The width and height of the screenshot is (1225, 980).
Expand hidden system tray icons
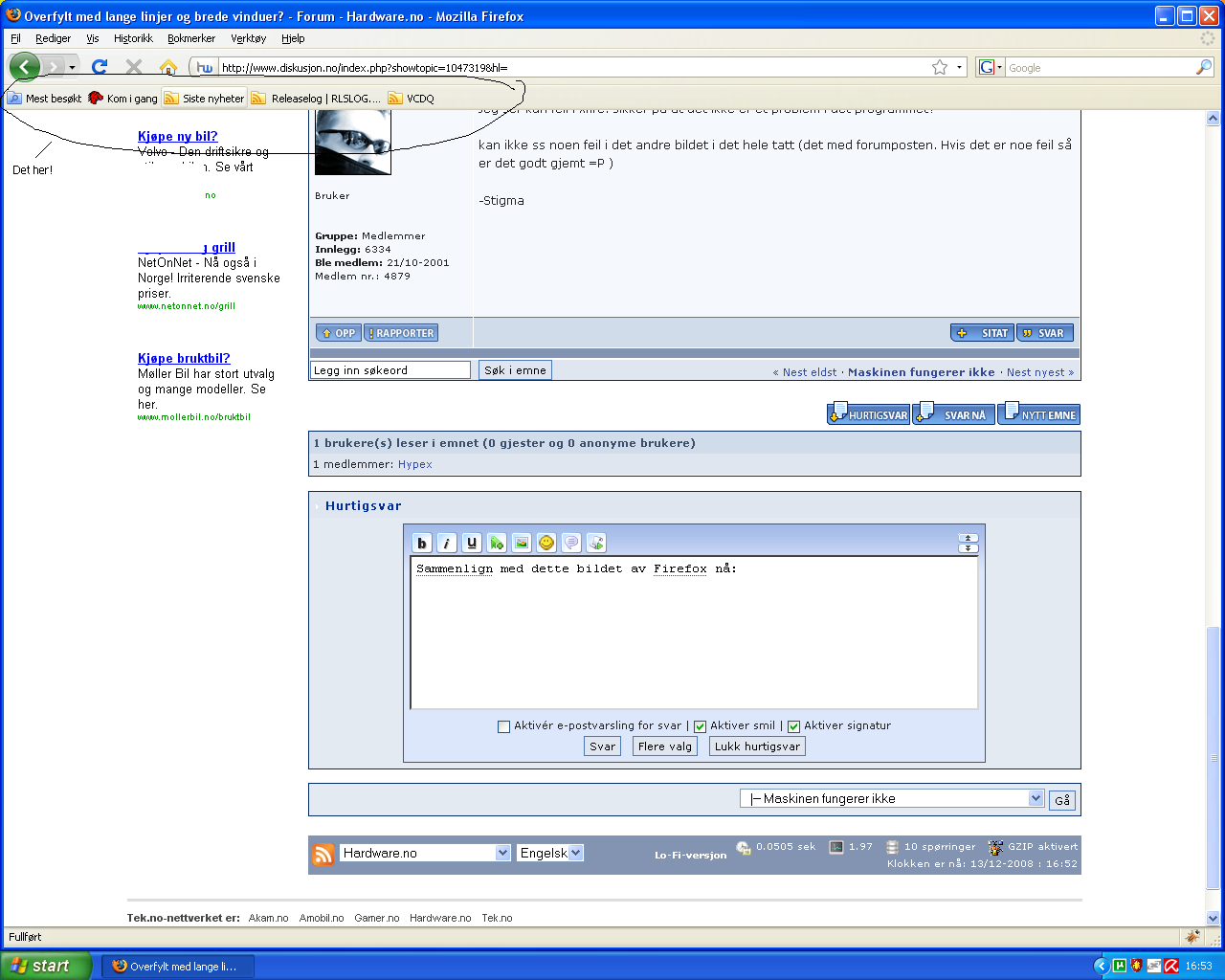1102,966
